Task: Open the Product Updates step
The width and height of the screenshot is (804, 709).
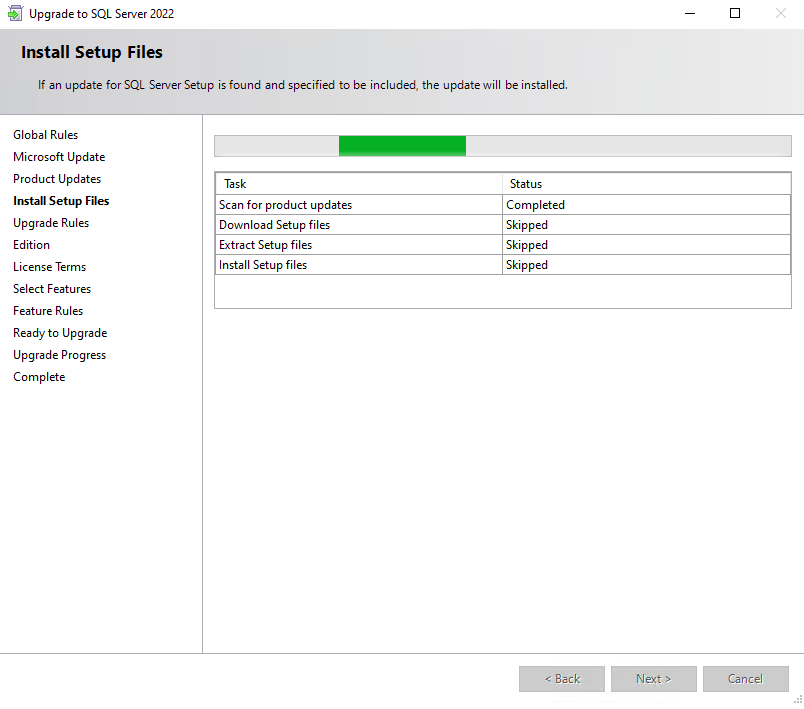Action: pos(57,179)
